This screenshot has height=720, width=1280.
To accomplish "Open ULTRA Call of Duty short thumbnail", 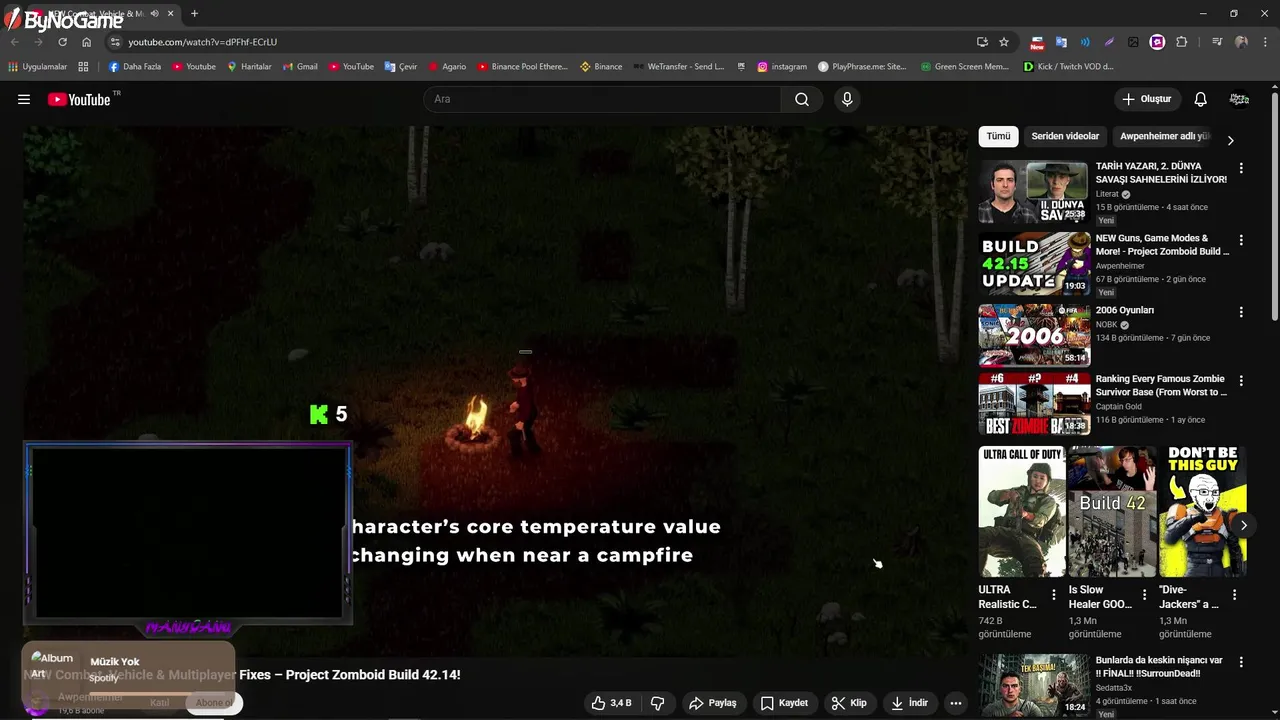I will coord(1022,511).
